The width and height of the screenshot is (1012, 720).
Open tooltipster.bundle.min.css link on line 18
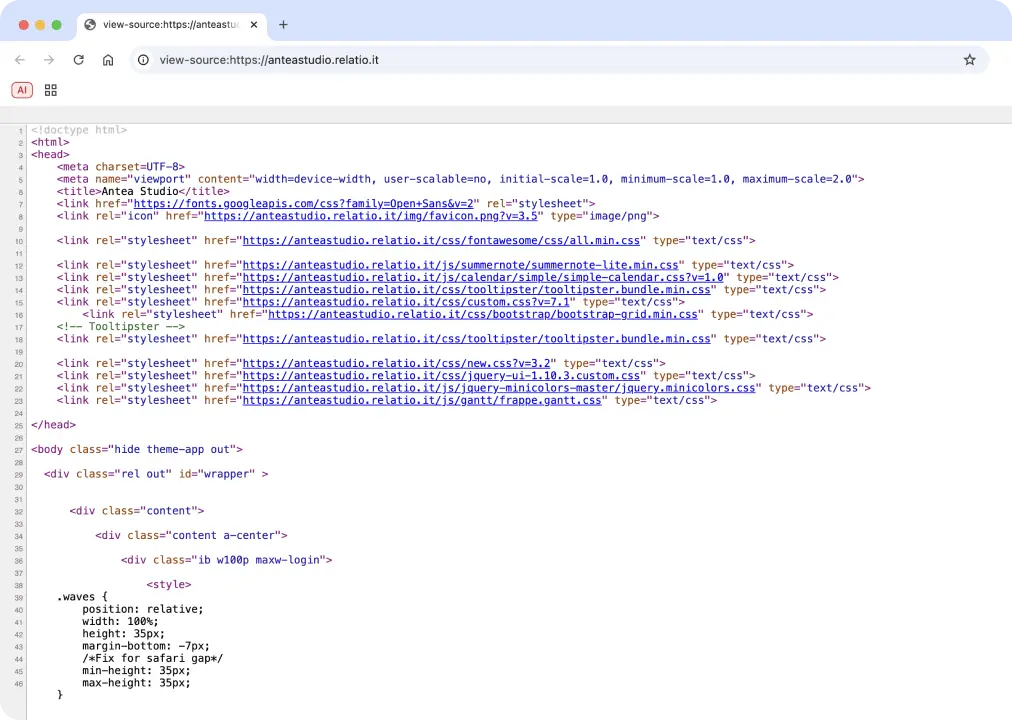(477, 339)
